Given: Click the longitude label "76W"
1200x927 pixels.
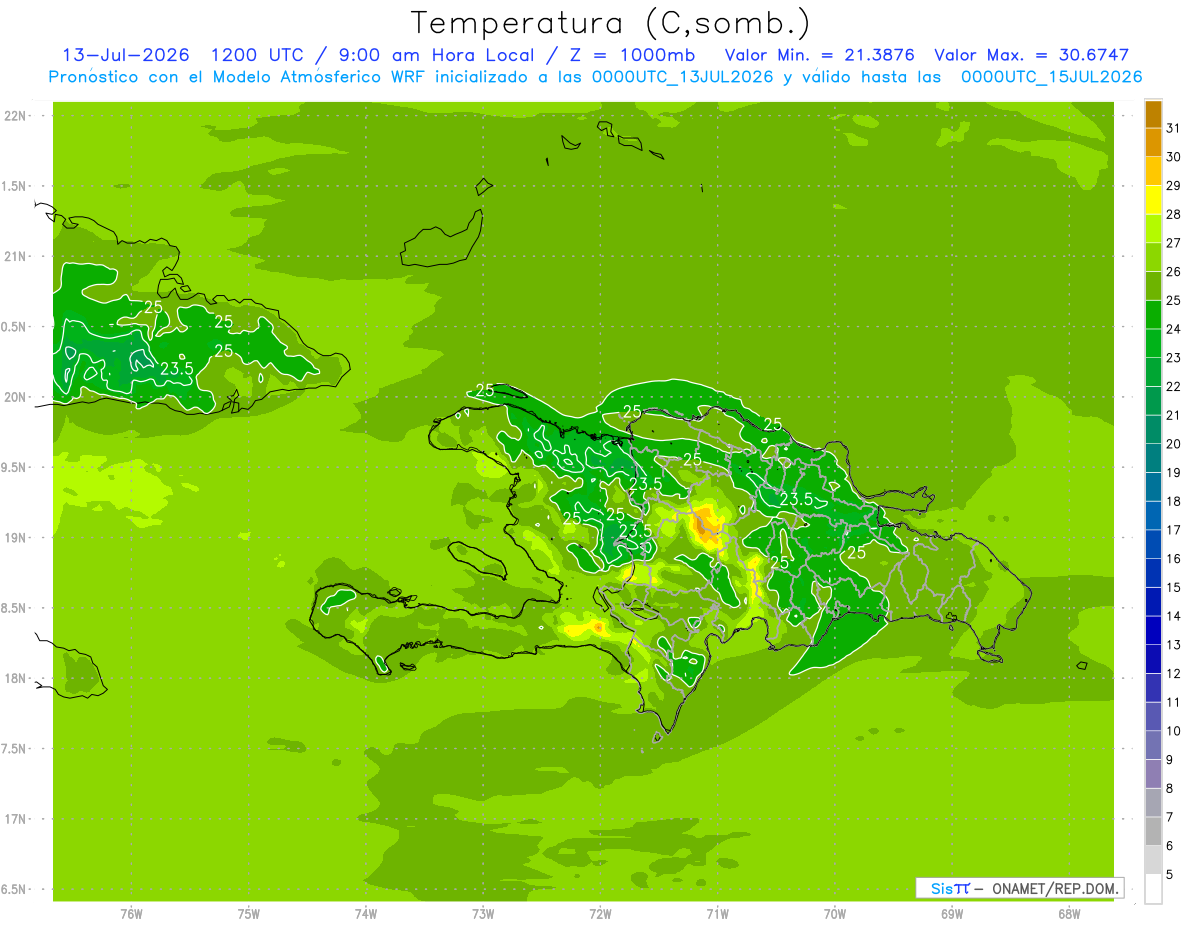Looking at the screenshot, I should coord(131,914).
